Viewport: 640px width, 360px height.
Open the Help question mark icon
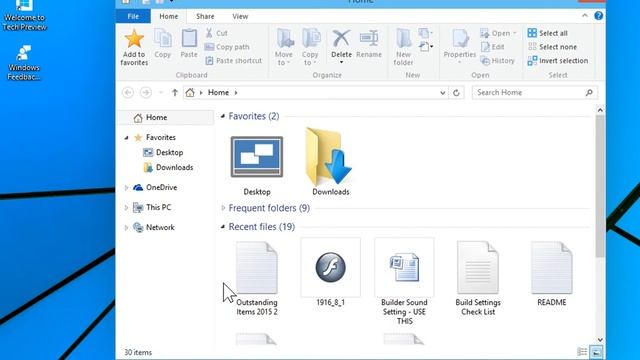coord(598,16)
